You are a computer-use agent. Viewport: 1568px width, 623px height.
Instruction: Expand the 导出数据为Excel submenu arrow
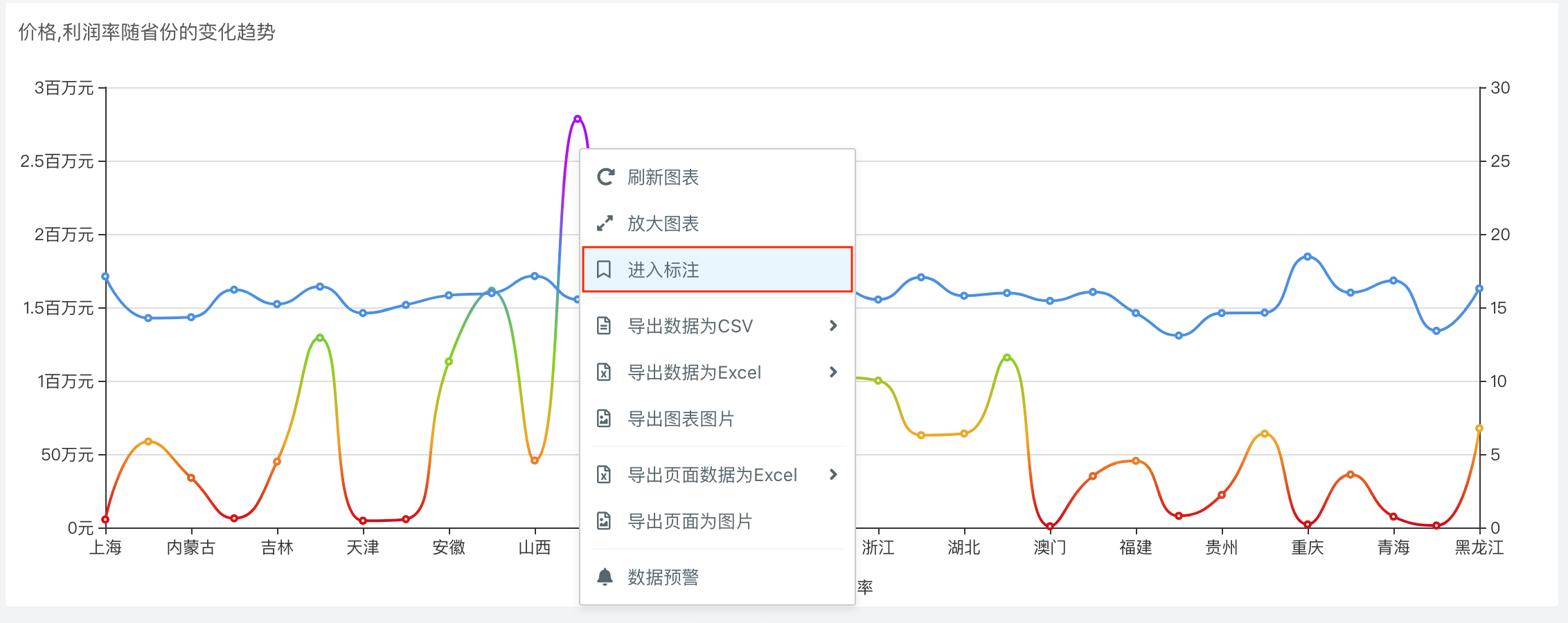(833, 372)
